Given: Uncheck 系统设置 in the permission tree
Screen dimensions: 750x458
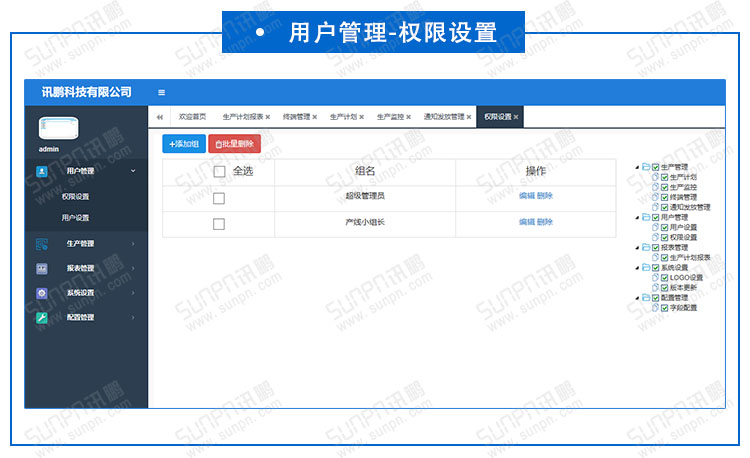Looking at the screenshot, I should (x=656, y=268).
